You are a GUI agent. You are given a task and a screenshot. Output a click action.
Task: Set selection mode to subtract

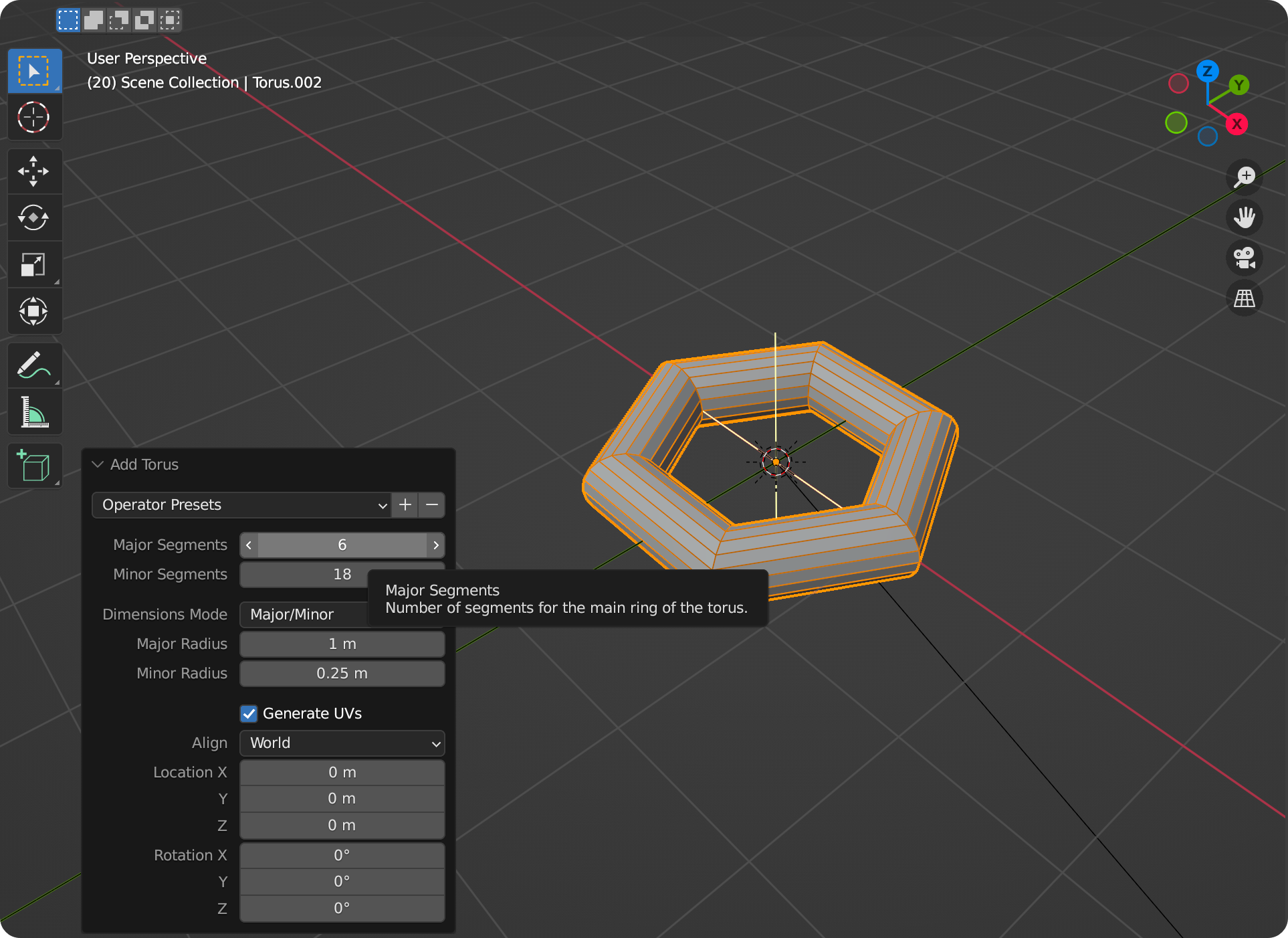(119, 20)
